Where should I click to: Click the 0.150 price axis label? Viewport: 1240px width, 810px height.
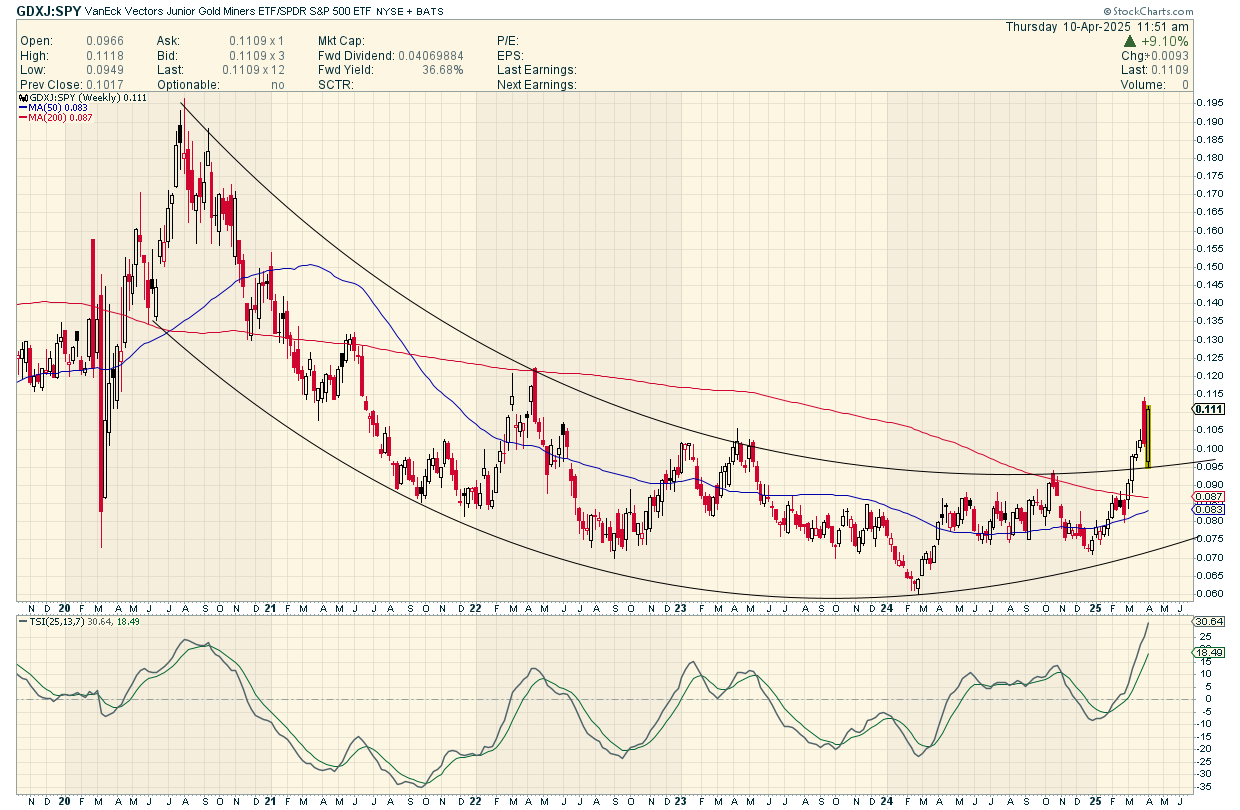click(1209, 267)
